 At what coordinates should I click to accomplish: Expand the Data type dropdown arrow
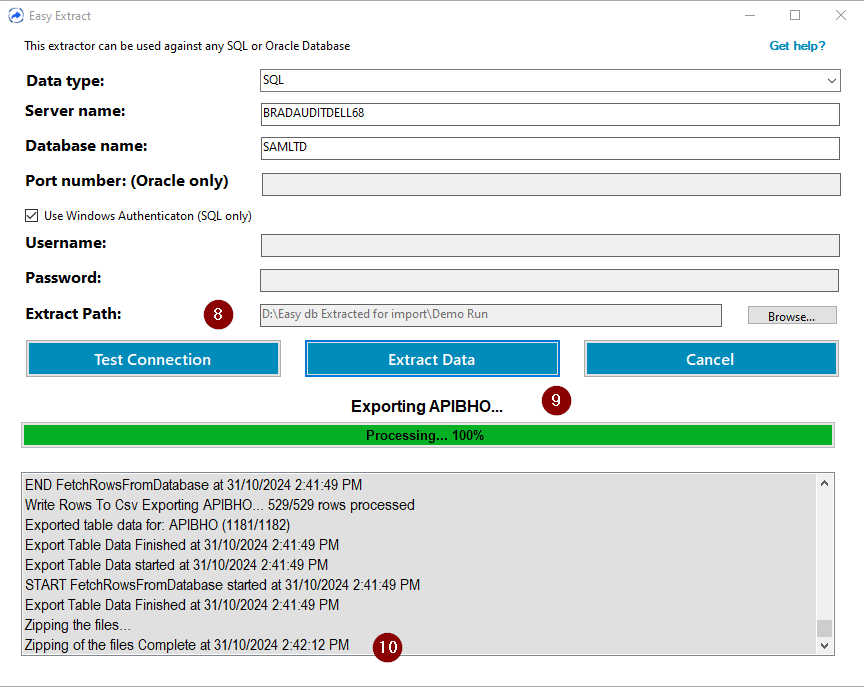click(x=831, y=80)
